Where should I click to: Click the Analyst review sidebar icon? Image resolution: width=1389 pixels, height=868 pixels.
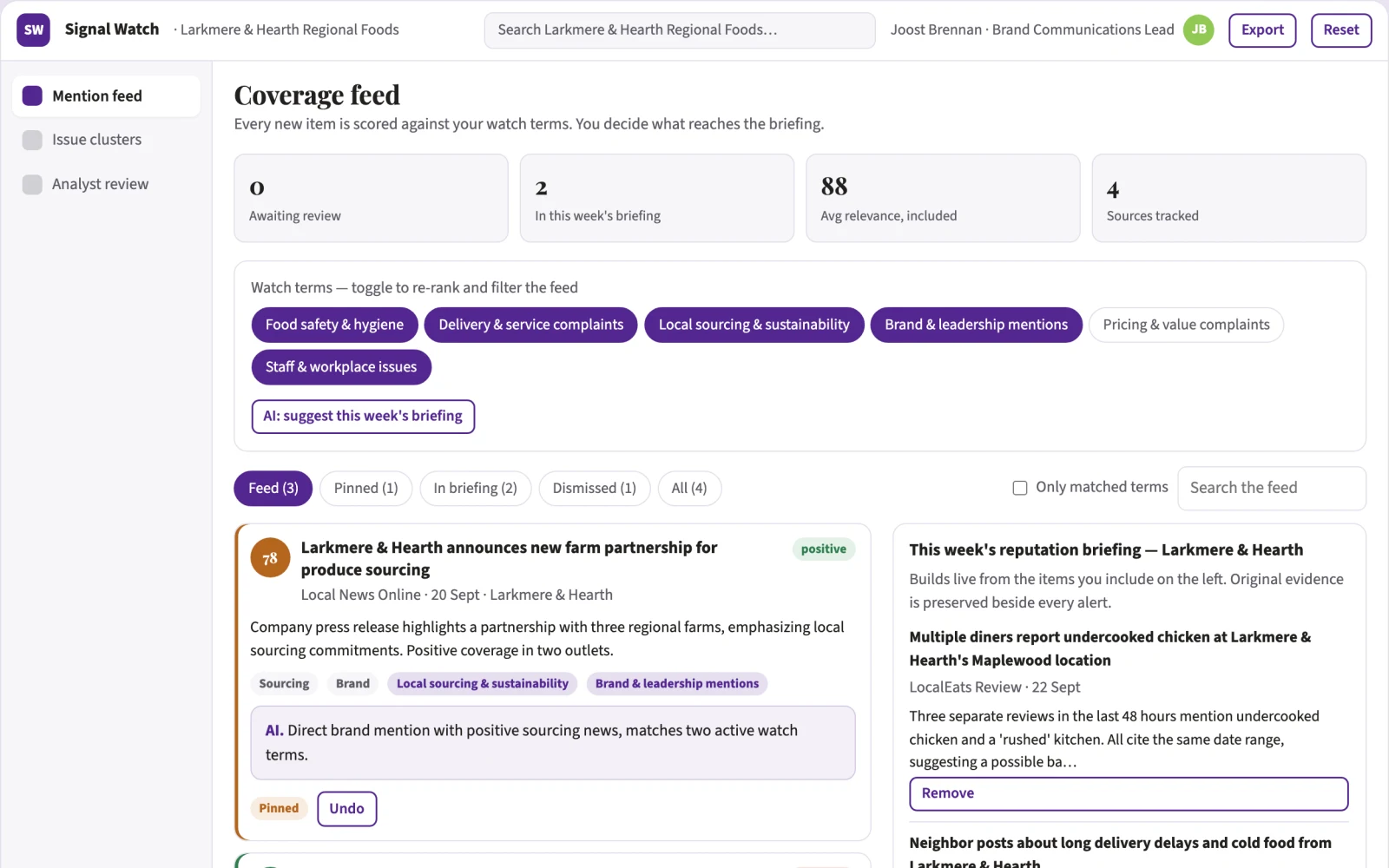point(32,184)
